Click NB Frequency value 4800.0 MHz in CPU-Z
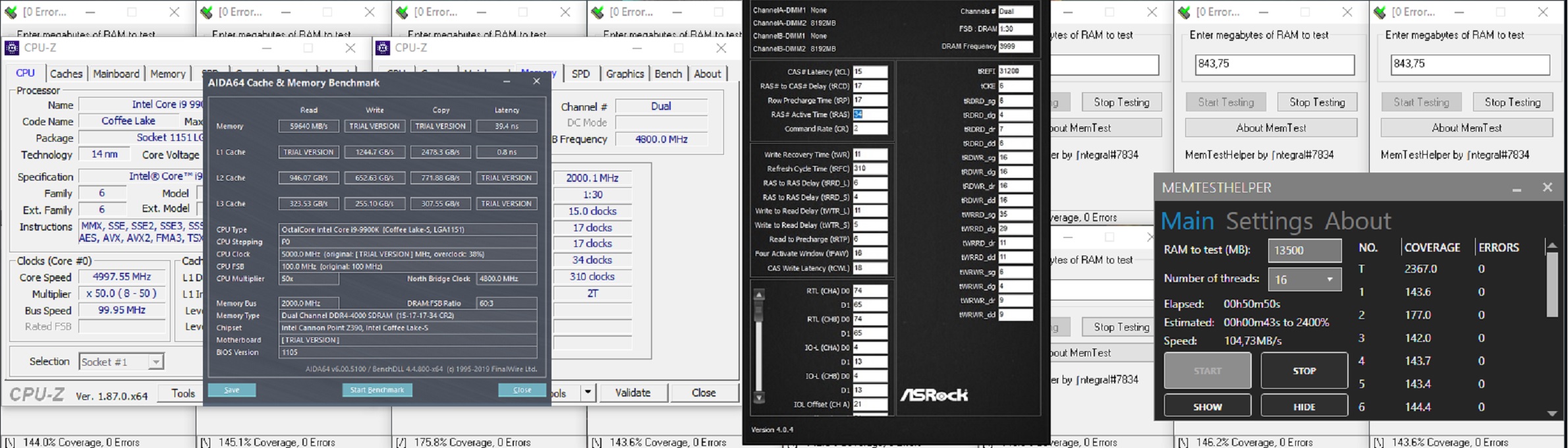 click(x=661, y=139)
